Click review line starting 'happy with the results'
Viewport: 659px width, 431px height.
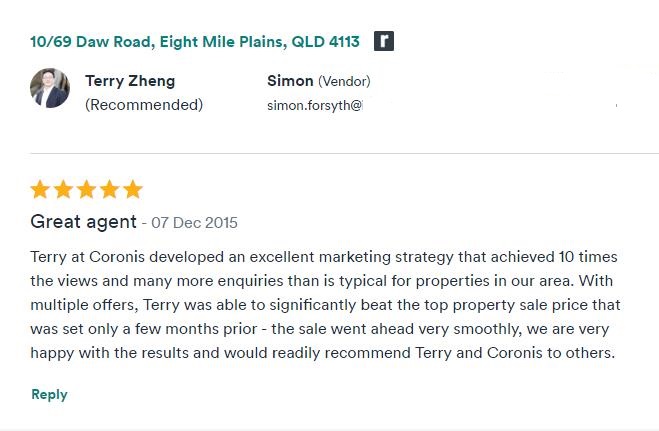(322, 352)
